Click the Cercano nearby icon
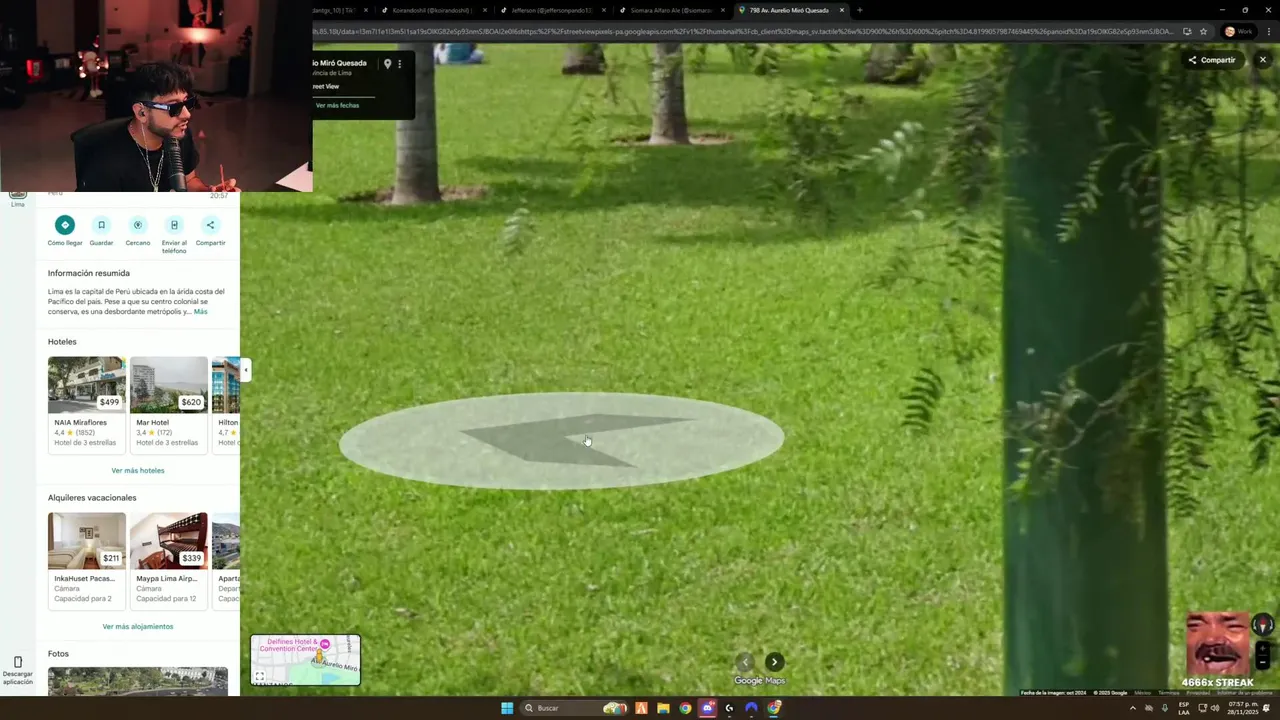 [138, 225]
